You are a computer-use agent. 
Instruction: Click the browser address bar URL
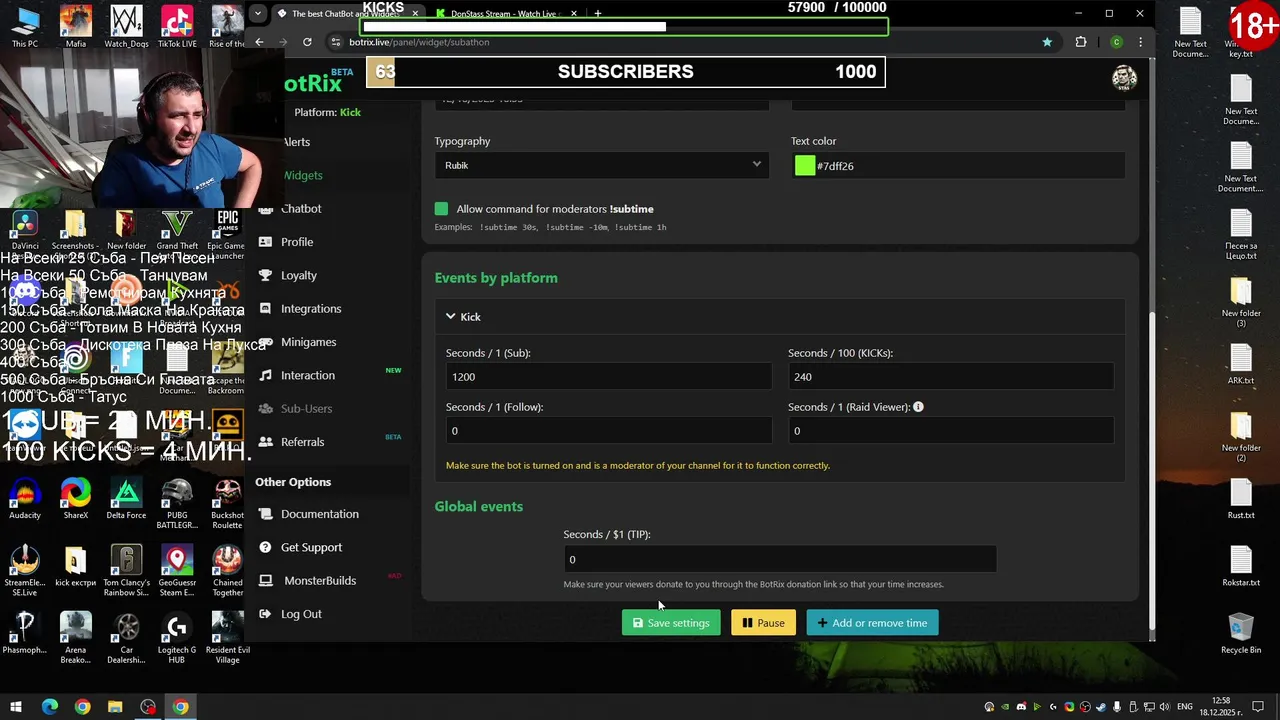click(419, 42)
